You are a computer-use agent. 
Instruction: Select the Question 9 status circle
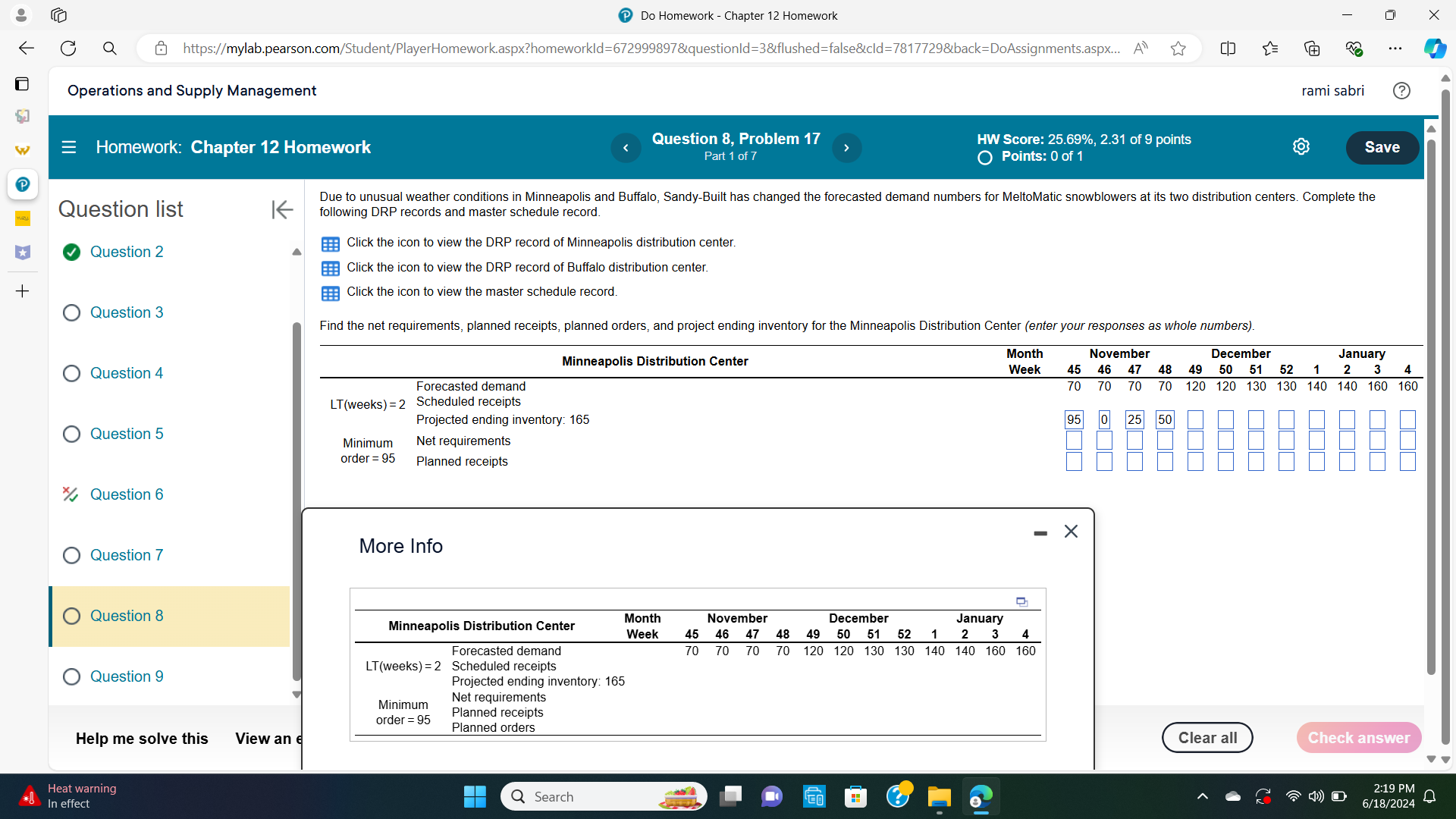click(72, 676)
